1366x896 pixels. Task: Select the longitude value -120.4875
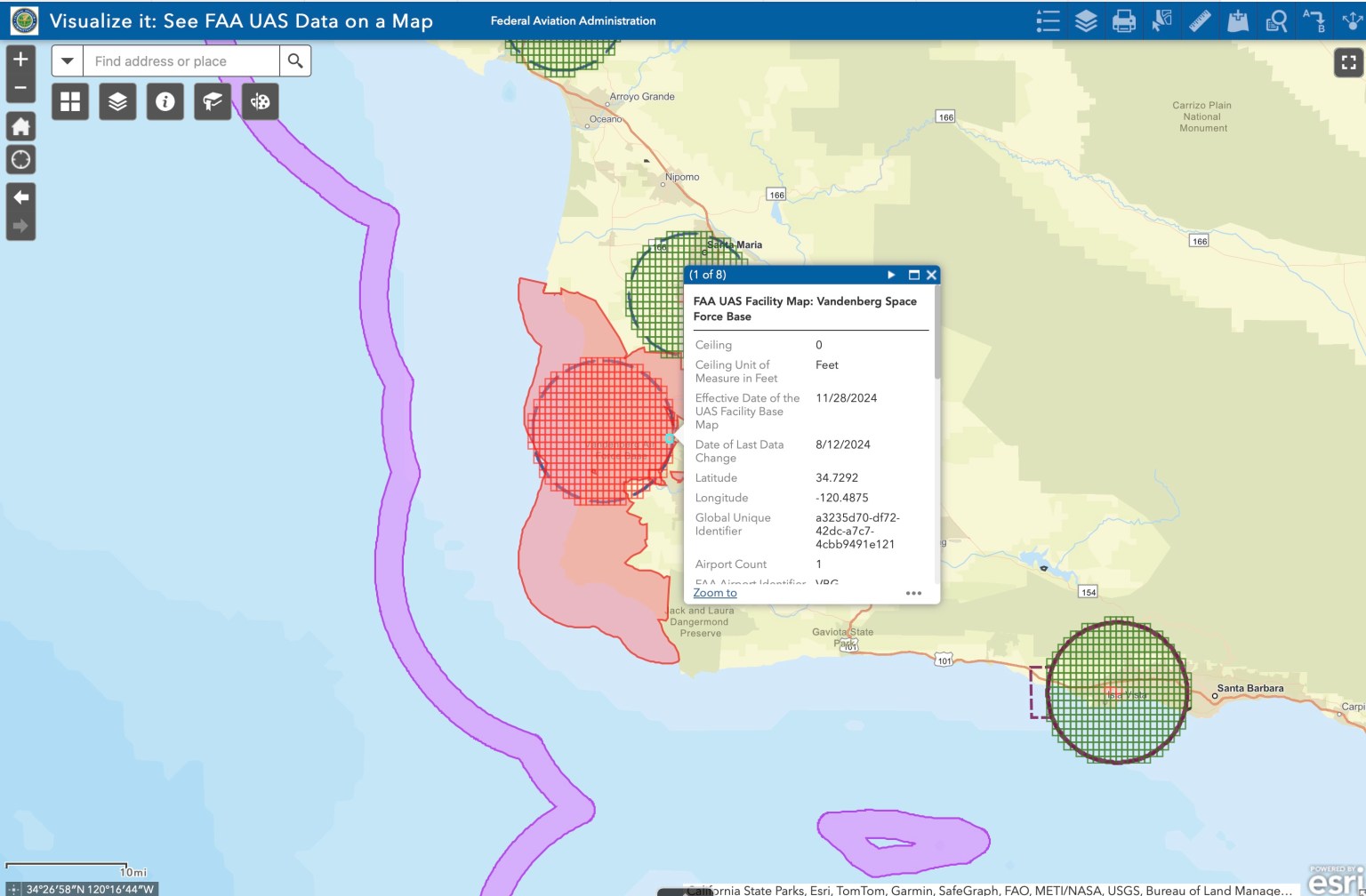point(842,498)
